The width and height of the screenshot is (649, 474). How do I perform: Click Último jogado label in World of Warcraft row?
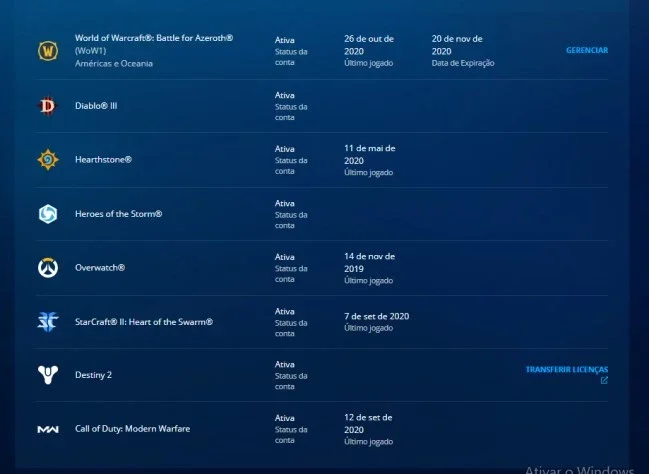pos(368,63)
